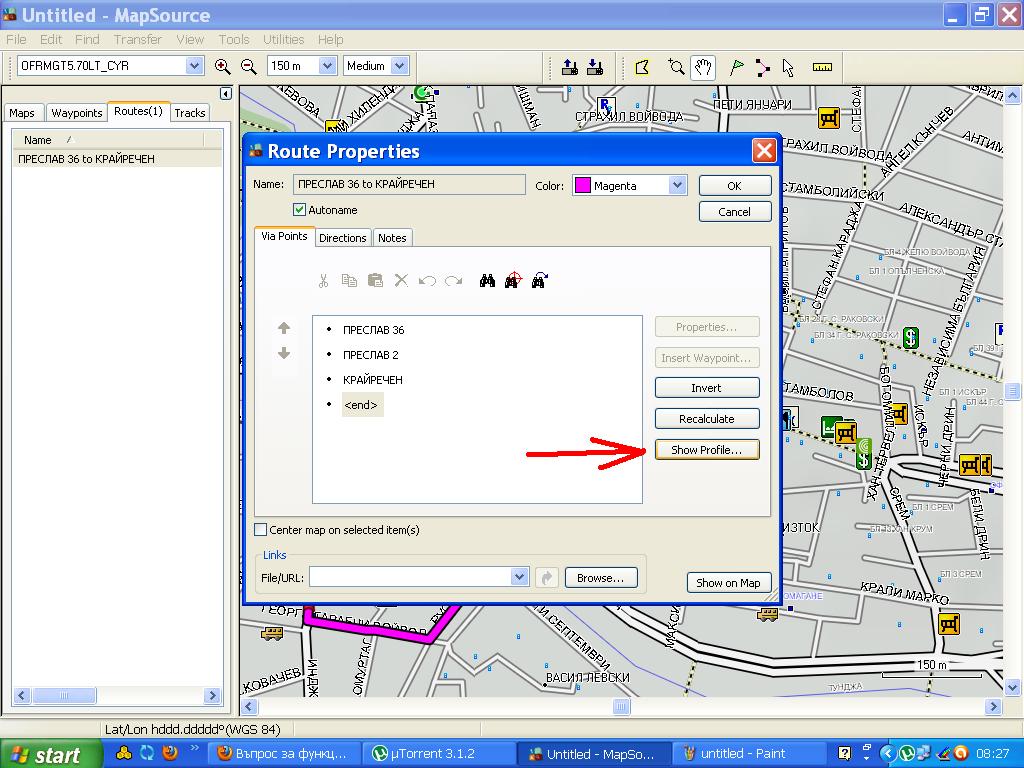1024x768 pixels.
Task: Click the magenta color swatch
Action: point(582,186)
